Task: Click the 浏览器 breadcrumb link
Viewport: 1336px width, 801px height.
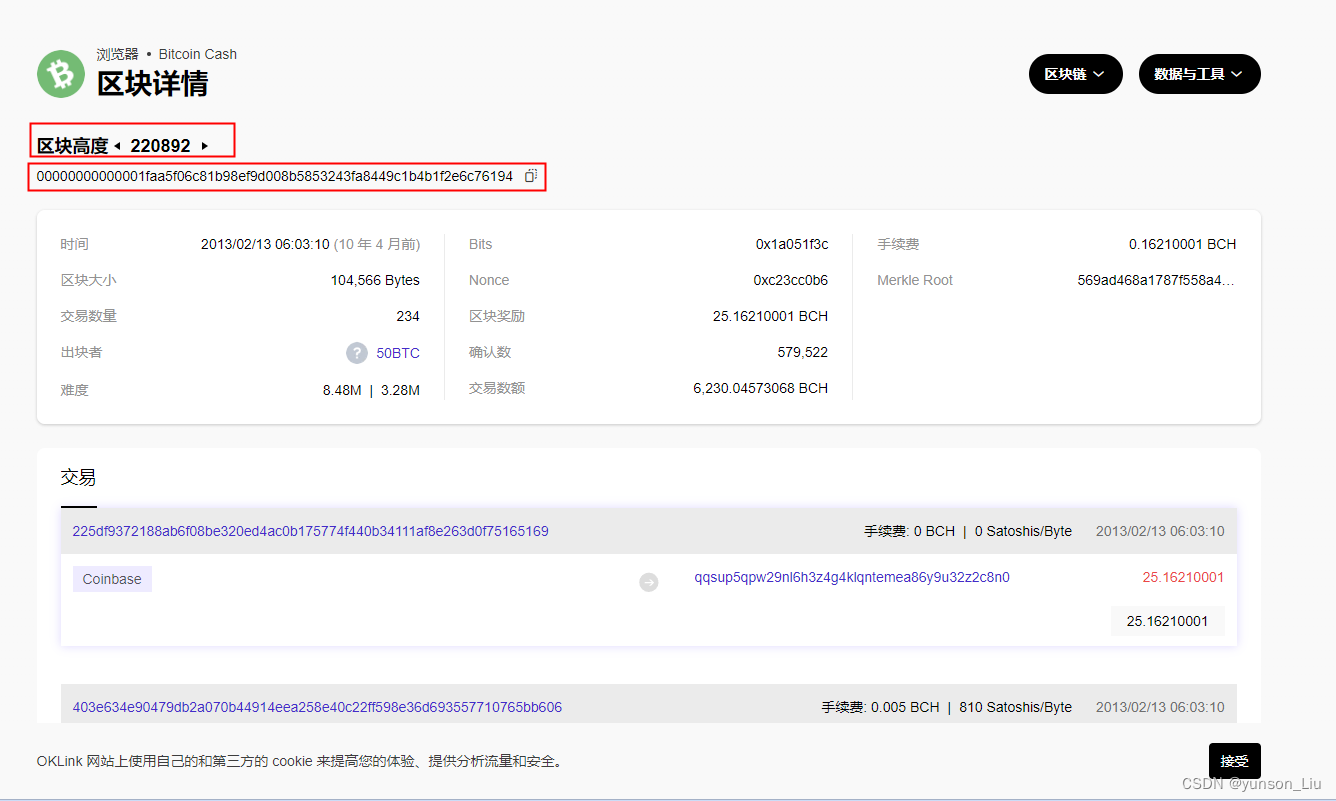Action: point(118,53)
